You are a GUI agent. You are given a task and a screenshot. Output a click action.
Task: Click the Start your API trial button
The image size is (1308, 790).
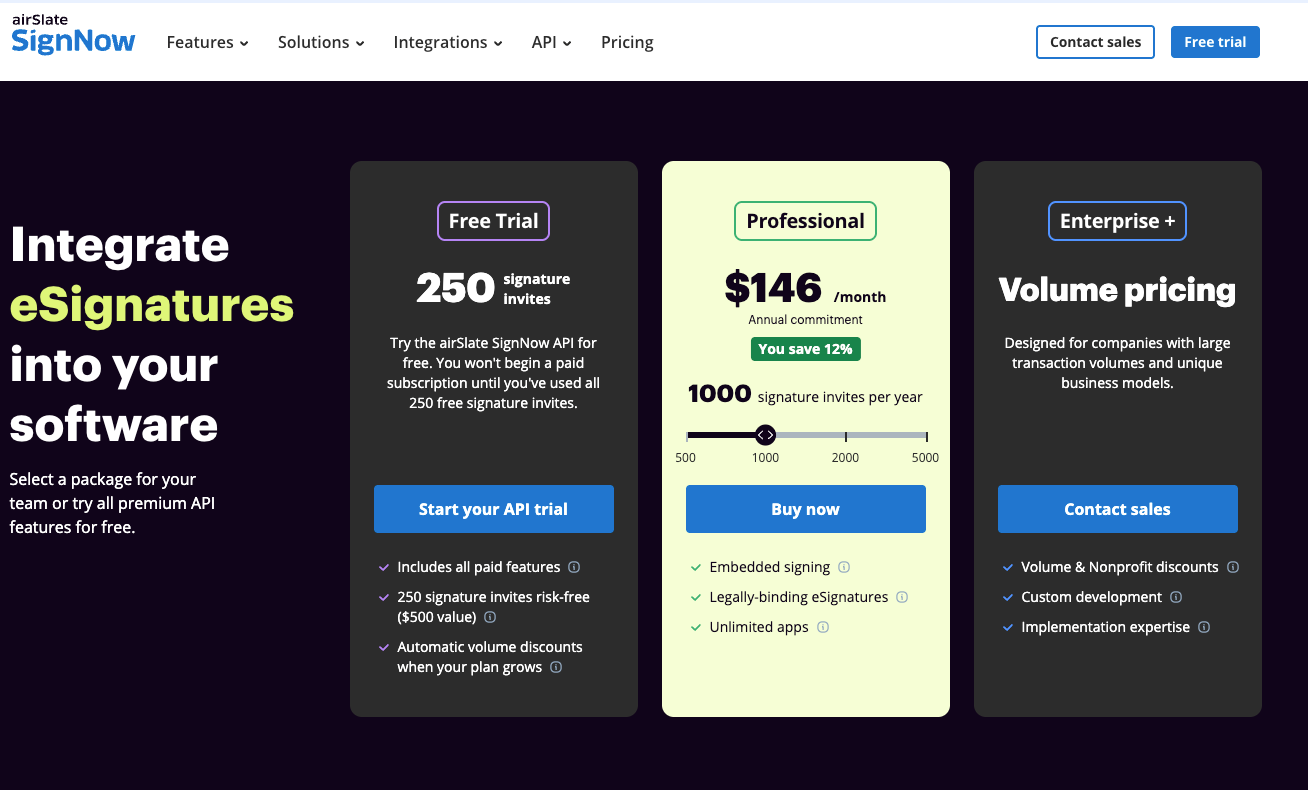[x=493, y=509]
